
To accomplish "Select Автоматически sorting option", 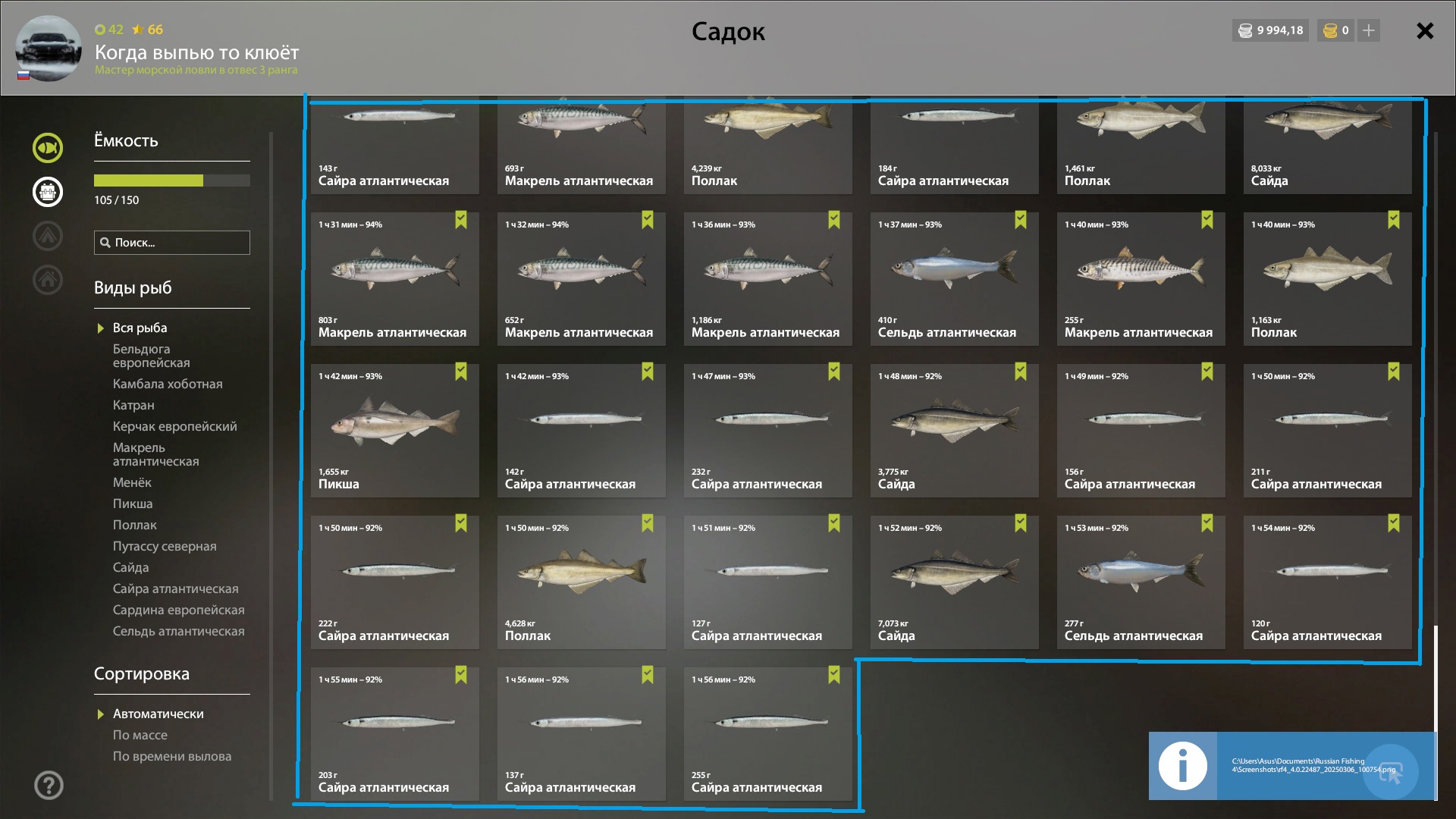I will [x=158, y=714].
